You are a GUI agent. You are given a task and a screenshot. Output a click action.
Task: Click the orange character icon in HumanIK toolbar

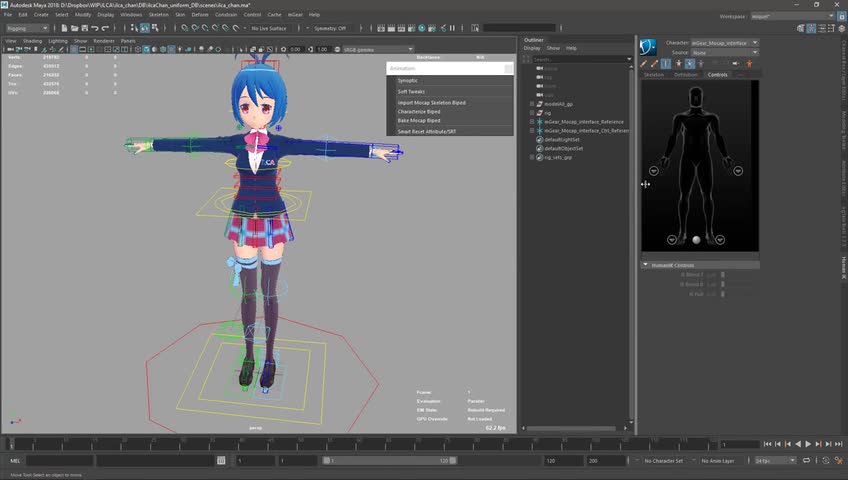[x=750, y=64]
